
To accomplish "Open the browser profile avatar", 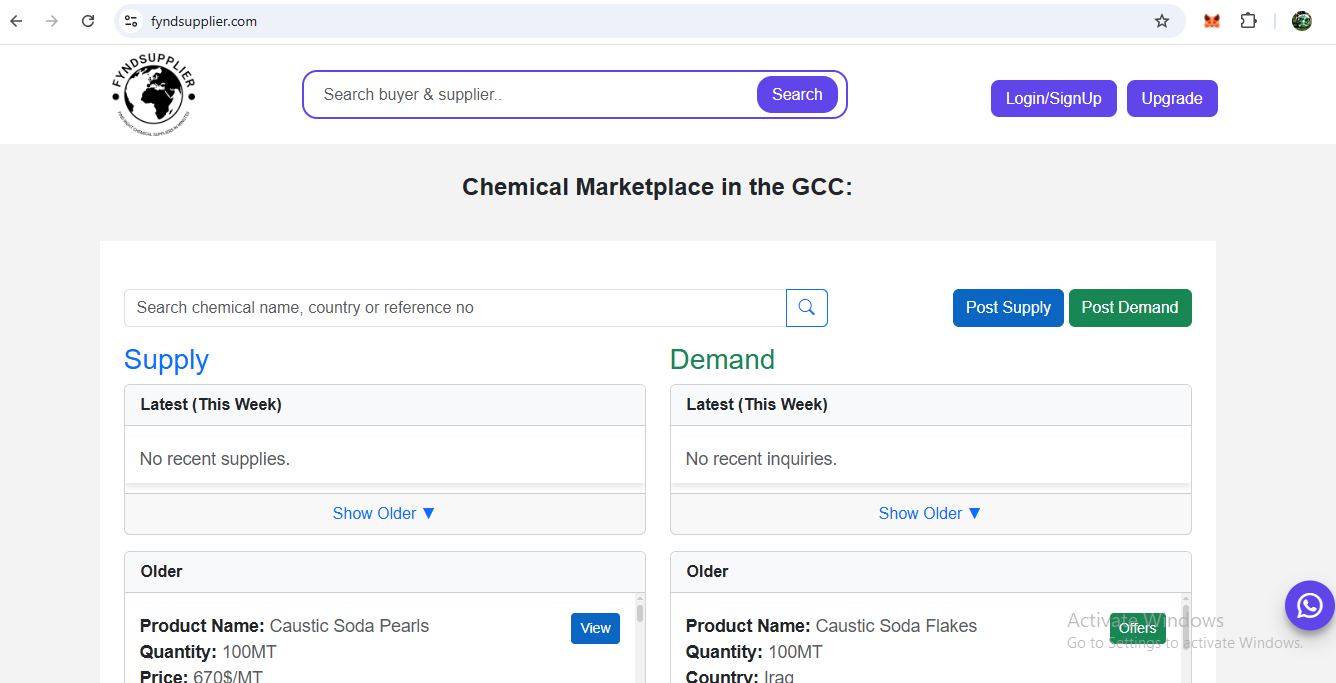I will (x=1301, y=21).
